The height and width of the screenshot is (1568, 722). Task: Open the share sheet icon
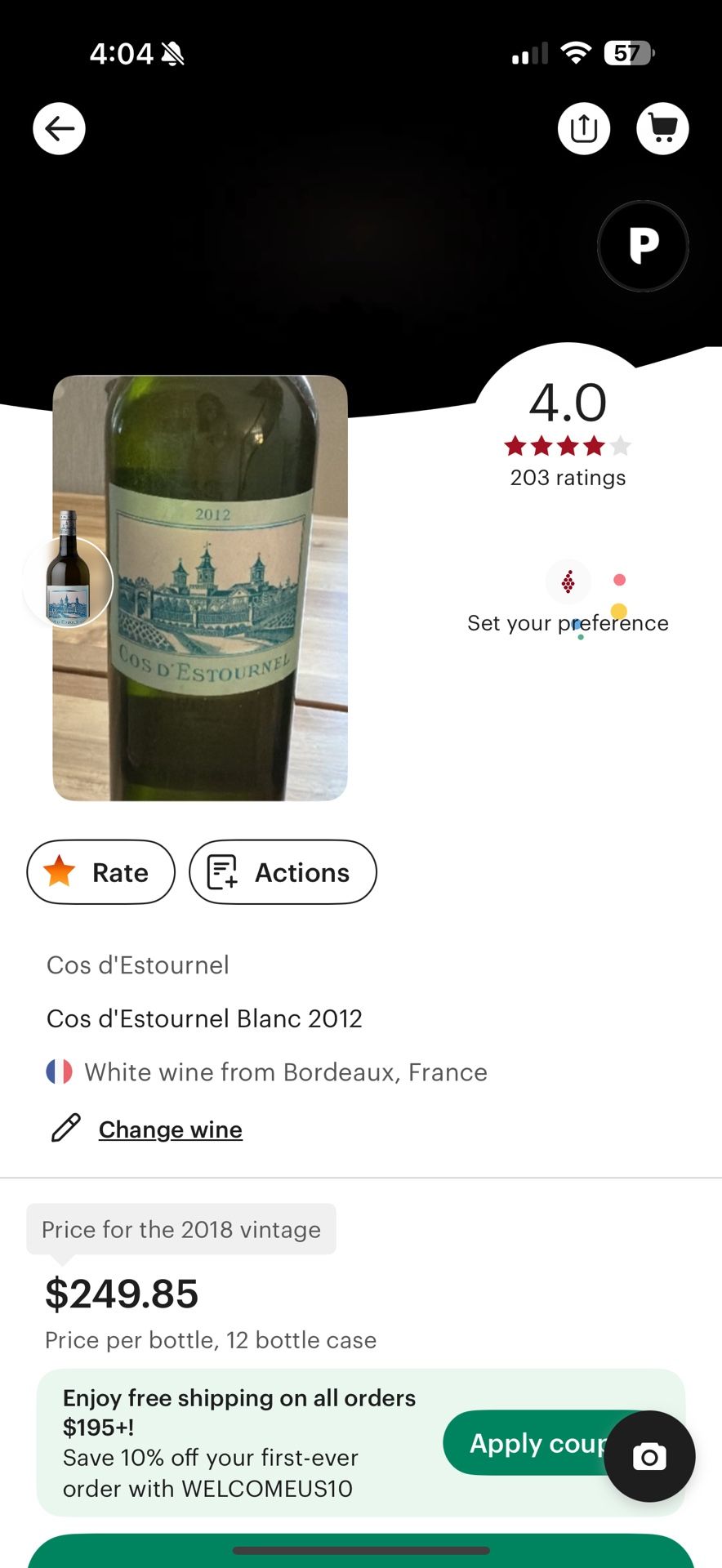(x=584, y=129)
